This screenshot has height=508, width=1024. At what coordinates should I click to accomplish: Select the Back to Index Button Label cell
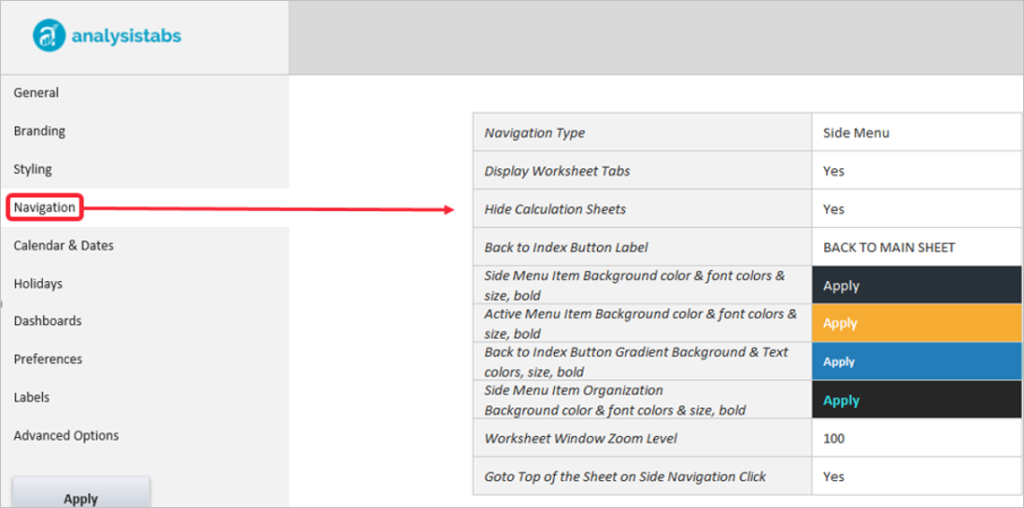643,247
